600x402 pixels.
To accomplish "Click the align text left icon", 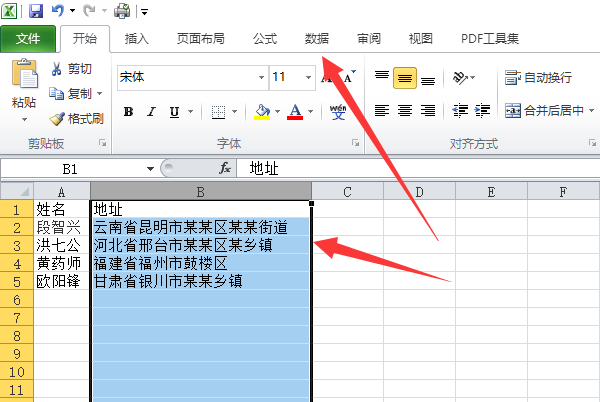I will pos(382,111).
